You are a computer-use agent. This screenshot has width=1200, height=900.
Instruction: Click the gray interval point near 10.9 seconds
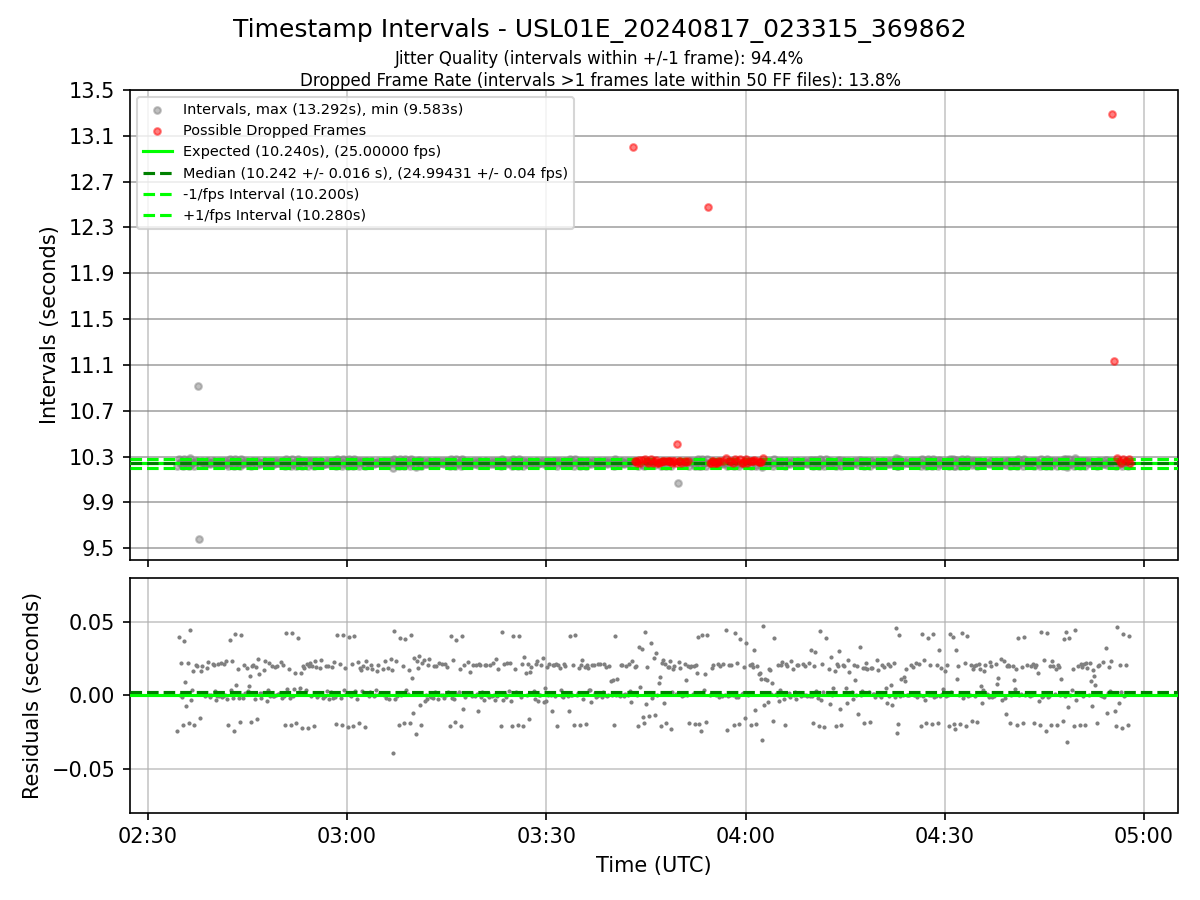point(198,386)
